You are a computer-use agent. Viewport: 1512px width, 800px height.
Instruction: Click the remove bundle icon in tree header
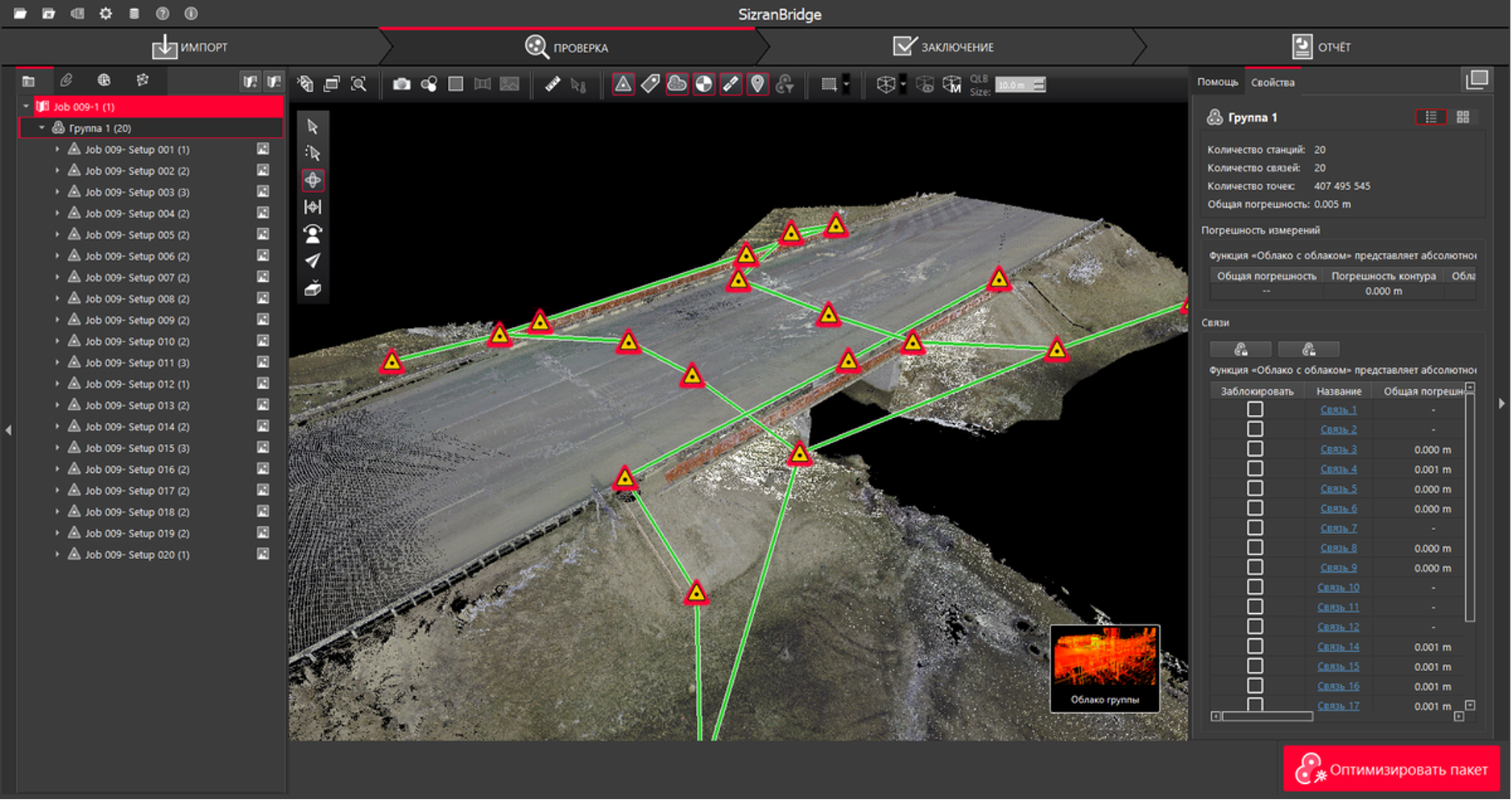(x=275, y=81)
